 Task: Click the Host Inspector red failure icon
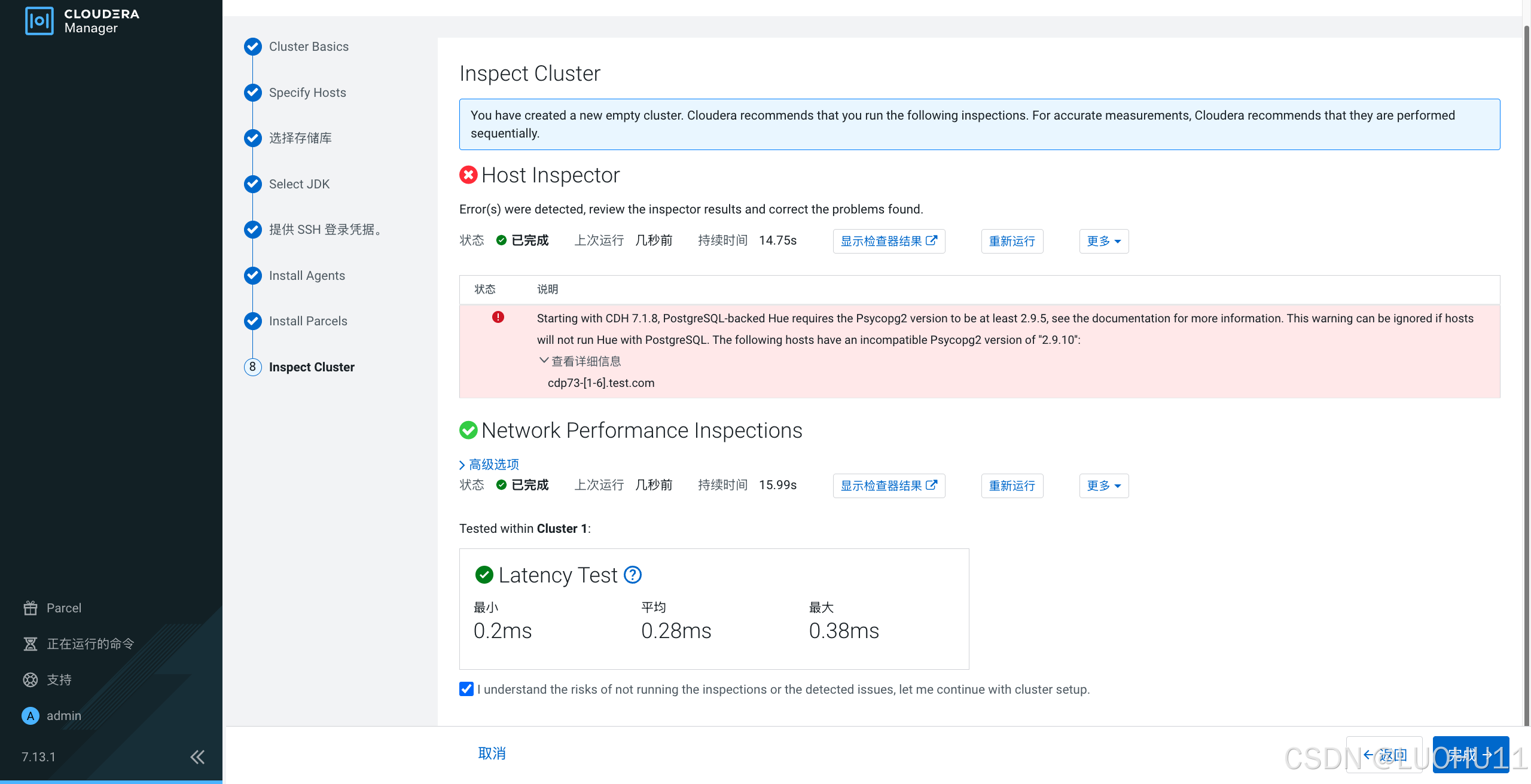click(468, 175)
